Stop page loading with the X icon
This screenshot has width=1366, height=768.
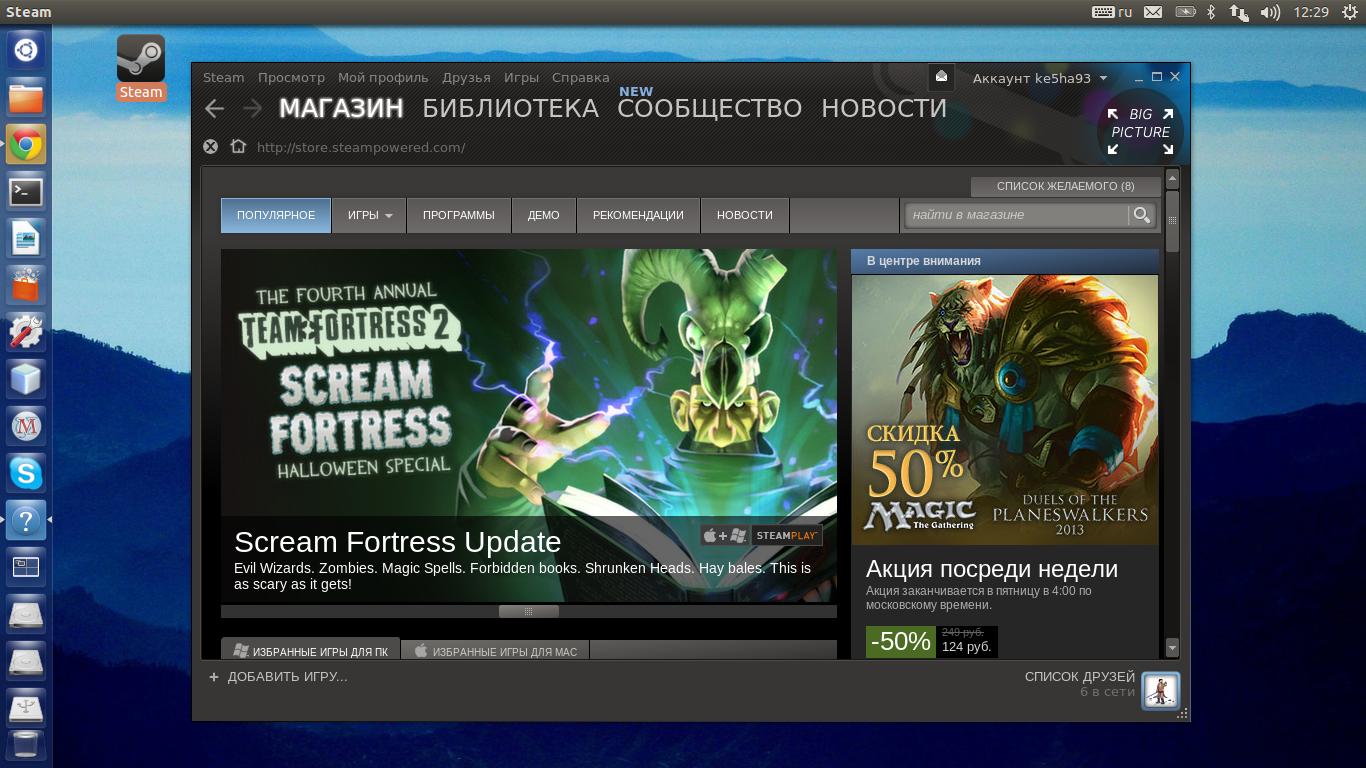point(210,147)
